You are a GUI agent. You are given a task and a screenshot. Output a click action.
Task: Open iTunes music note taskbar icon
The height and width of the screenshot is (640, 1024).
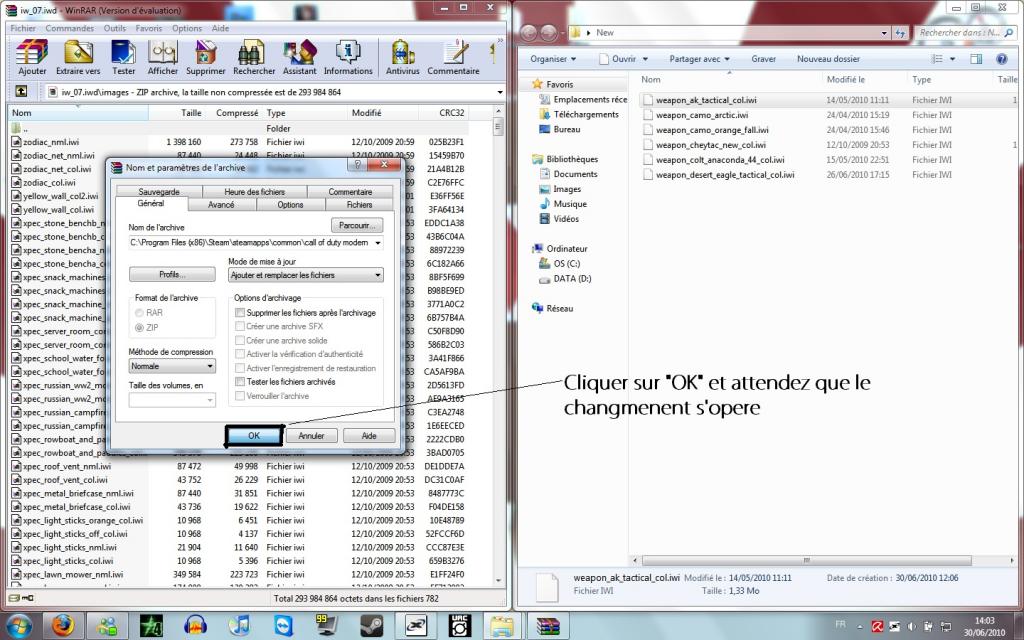pyautogui.click(x=240, y=626)
